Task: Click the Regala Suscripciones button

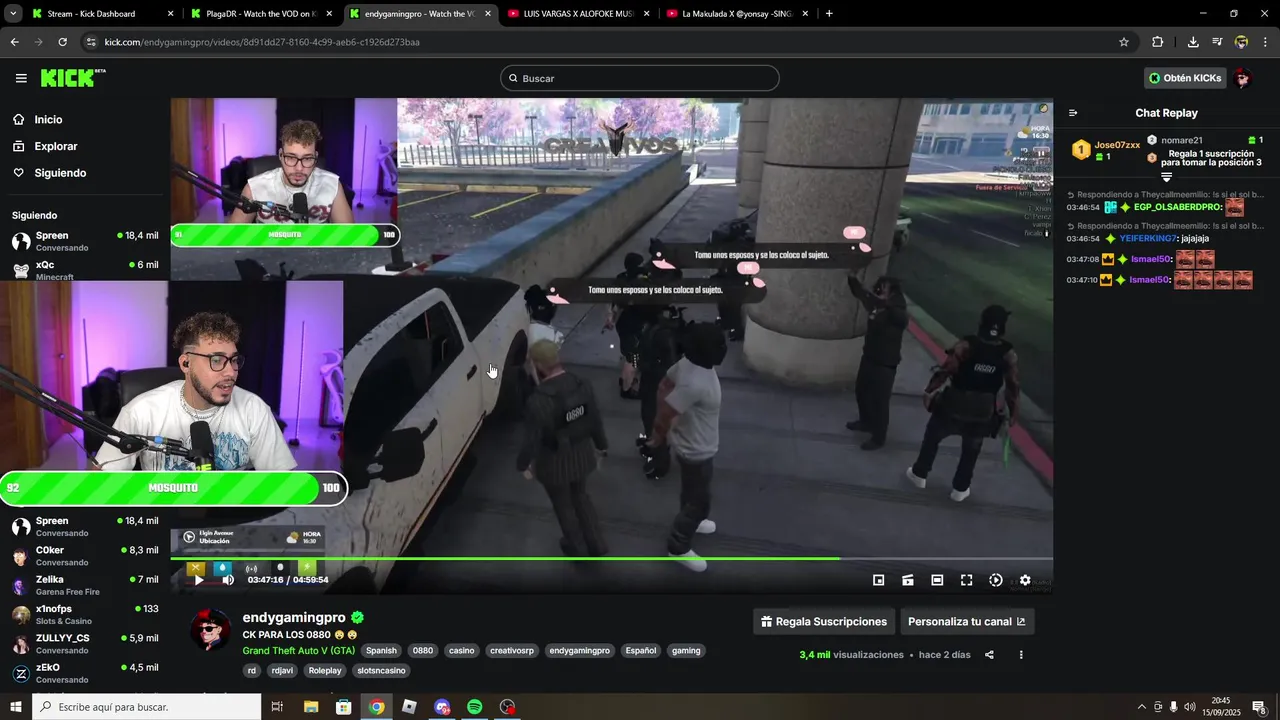Action: pos(824,621)
